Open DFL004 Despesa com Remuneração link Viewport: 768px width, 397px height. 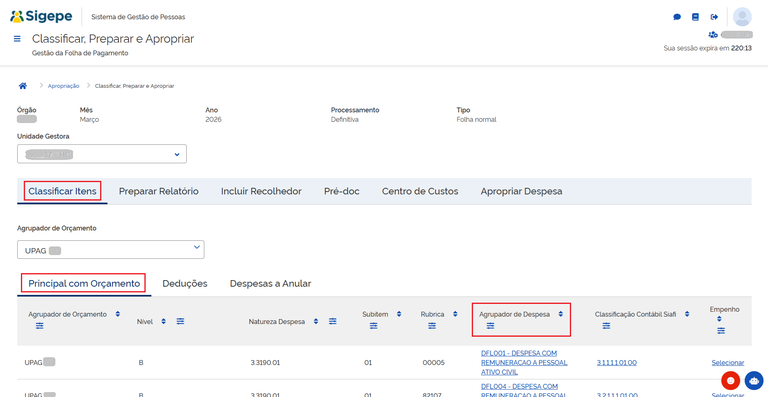pos(524,390)
